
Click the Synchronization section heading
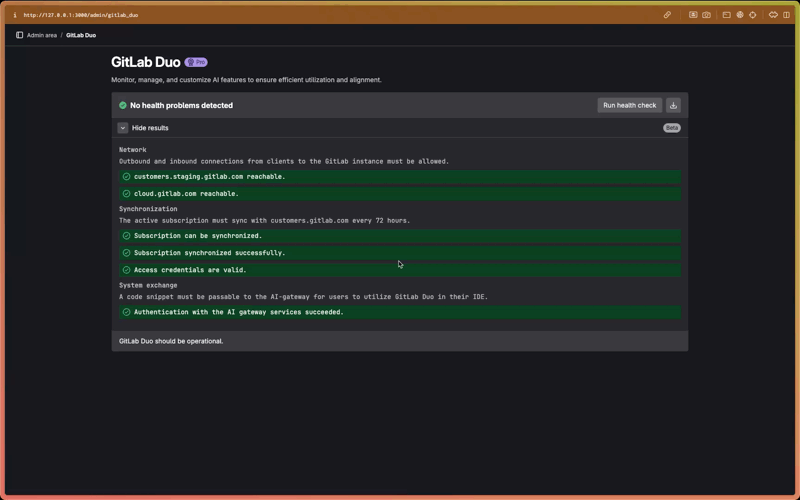[x=148, y=209]
